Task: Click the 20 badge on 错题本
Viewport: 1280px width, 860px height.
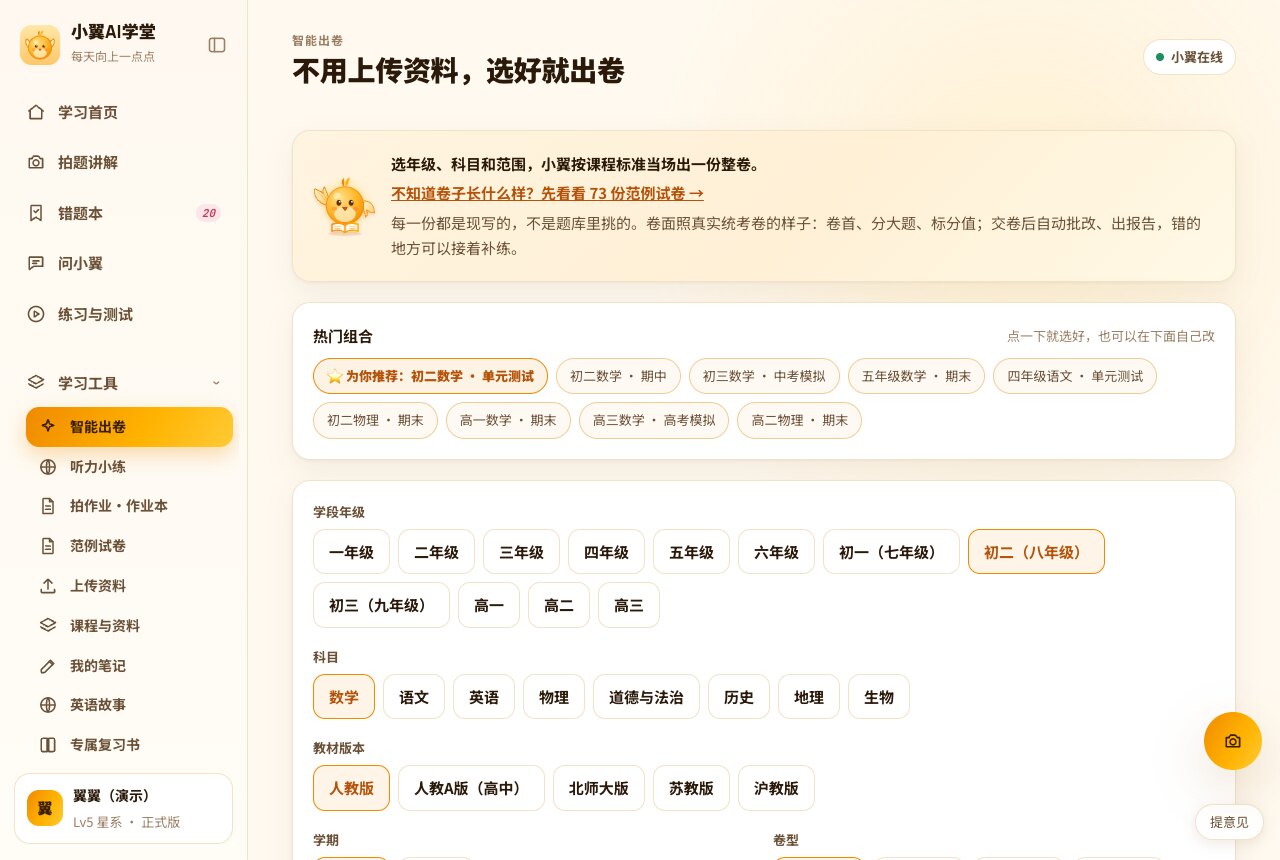Action: click(208, 213)
